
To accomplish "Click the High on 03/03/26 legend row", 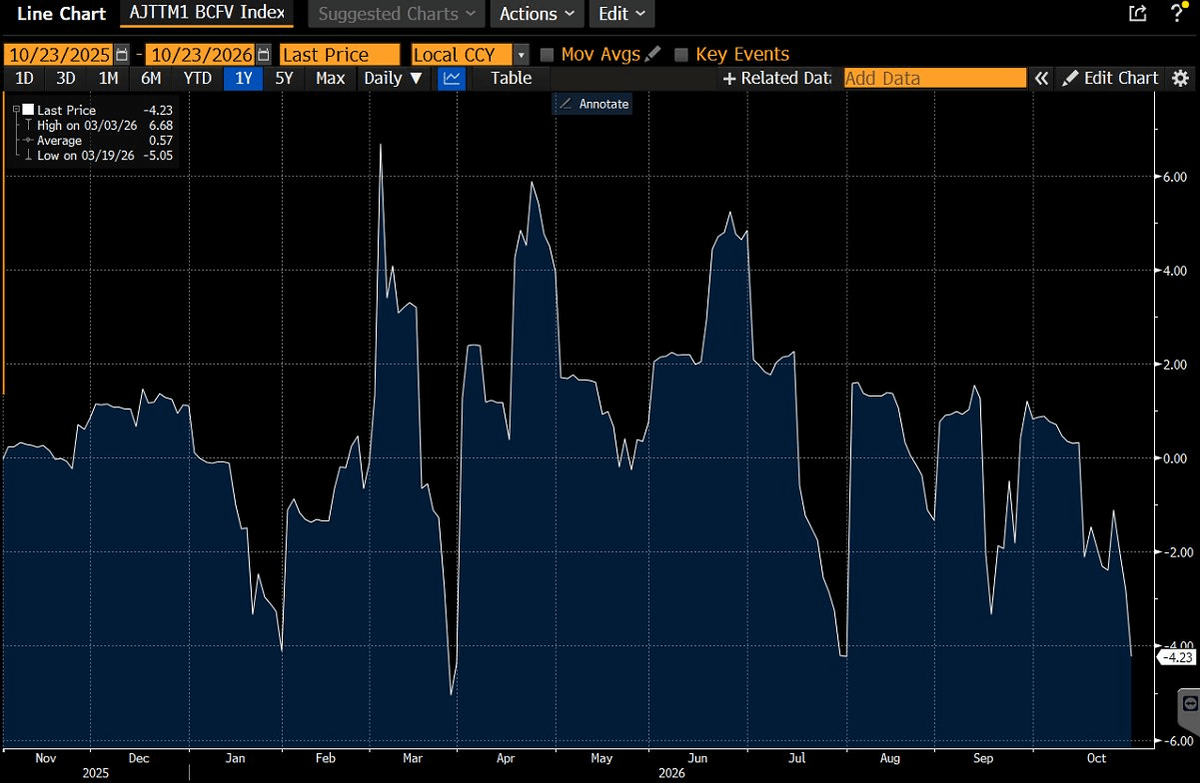I will pos(96,125).
